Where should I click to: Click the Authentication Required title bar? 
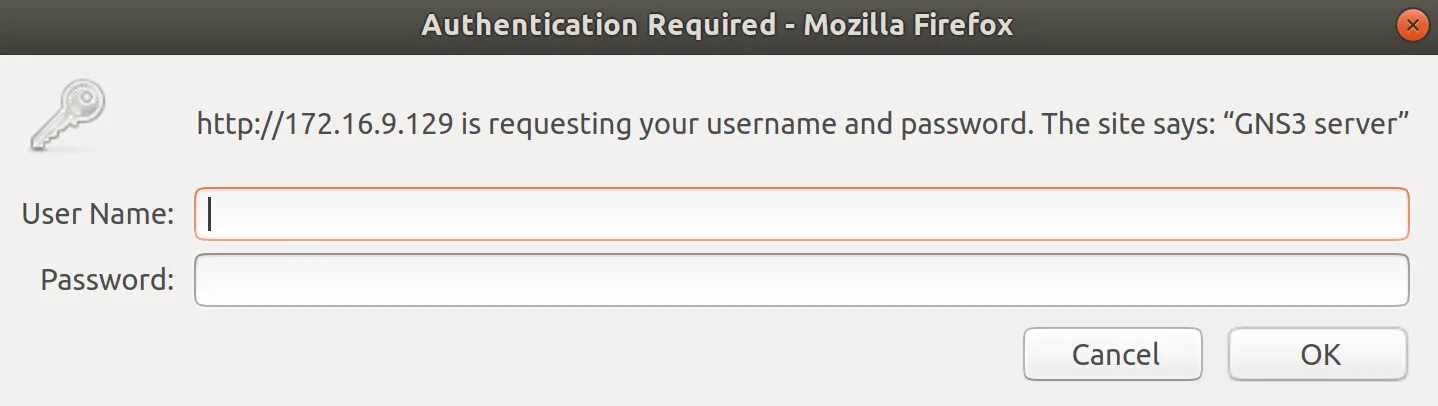click(x=718, y=26)
